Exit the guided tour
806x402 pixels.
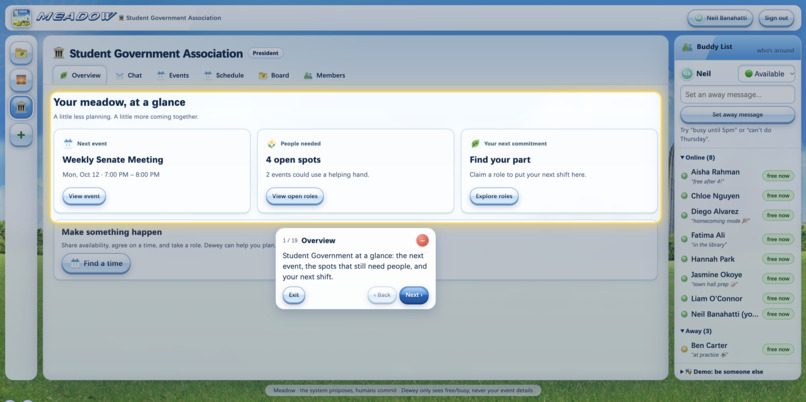[x=294, y=295]
